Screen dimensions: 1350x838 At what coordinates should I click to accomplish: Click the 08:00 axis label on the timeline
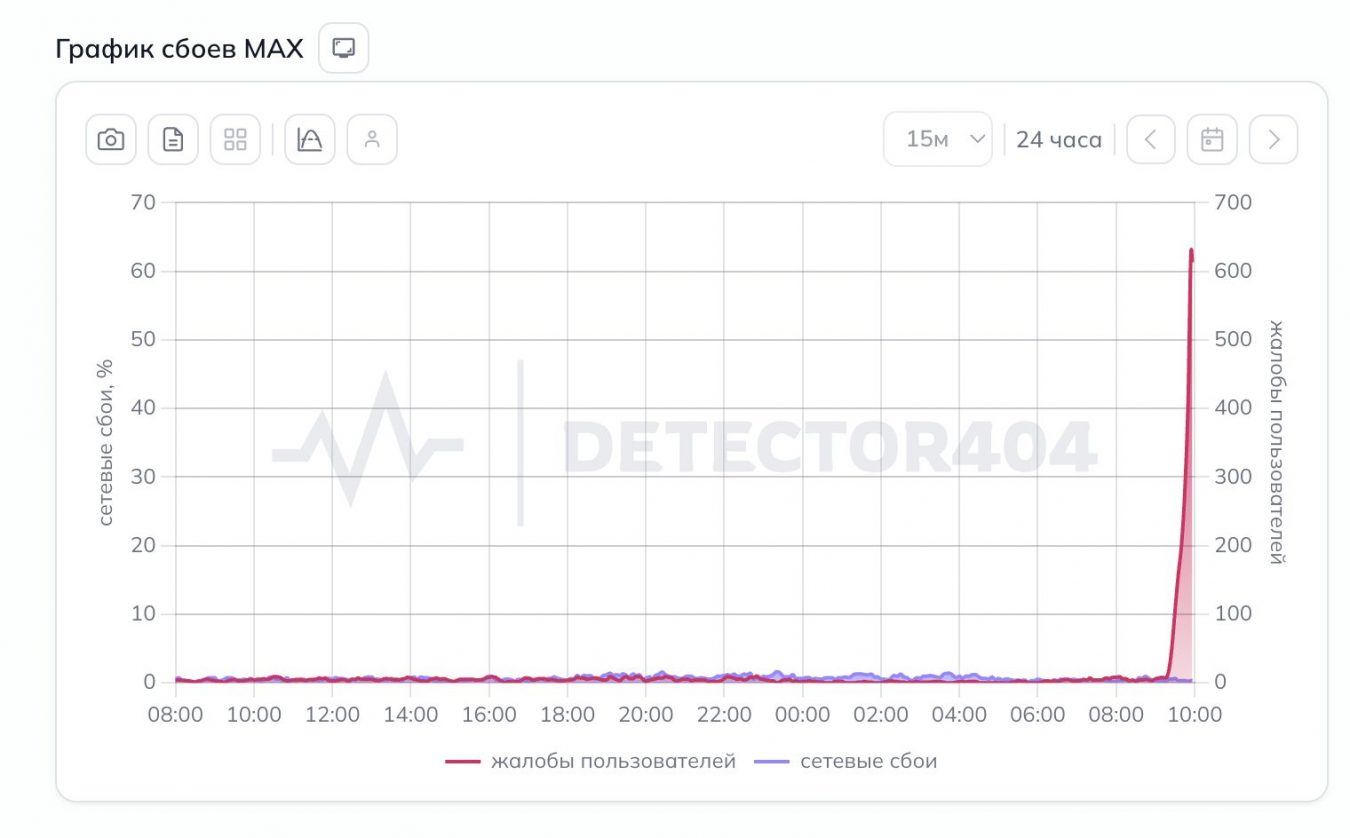[x=176, y=714]
